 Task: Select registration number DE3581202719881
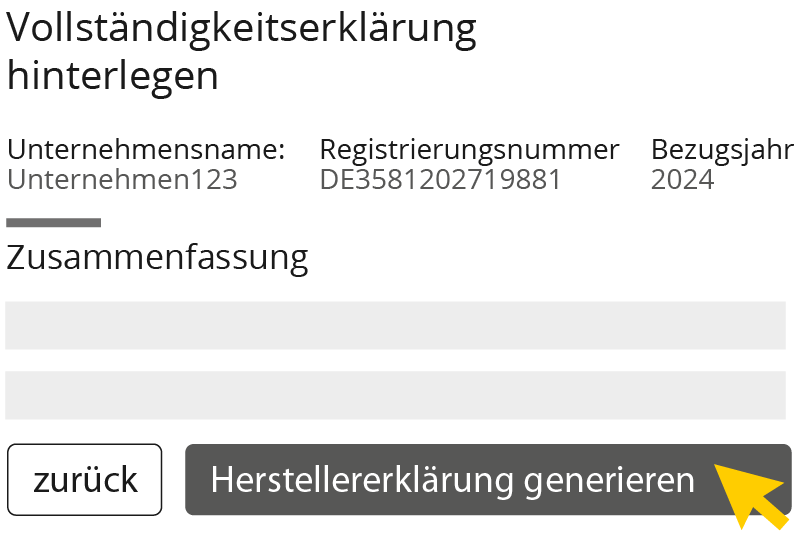coord(440,180)
